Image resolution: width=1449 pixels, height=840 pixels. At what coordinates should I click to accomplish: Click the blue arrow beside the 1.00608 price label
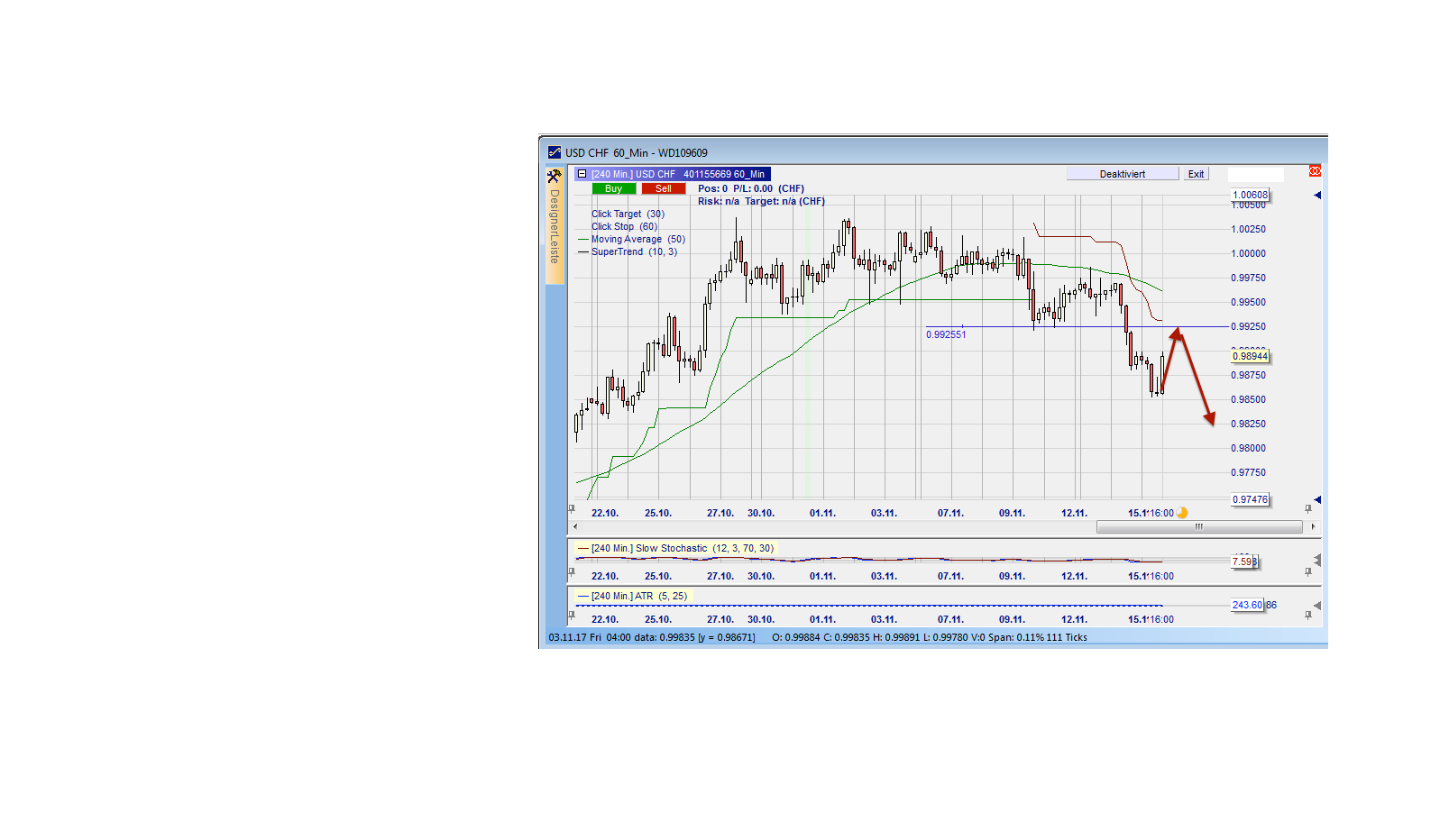click(x=1316, y=193)
